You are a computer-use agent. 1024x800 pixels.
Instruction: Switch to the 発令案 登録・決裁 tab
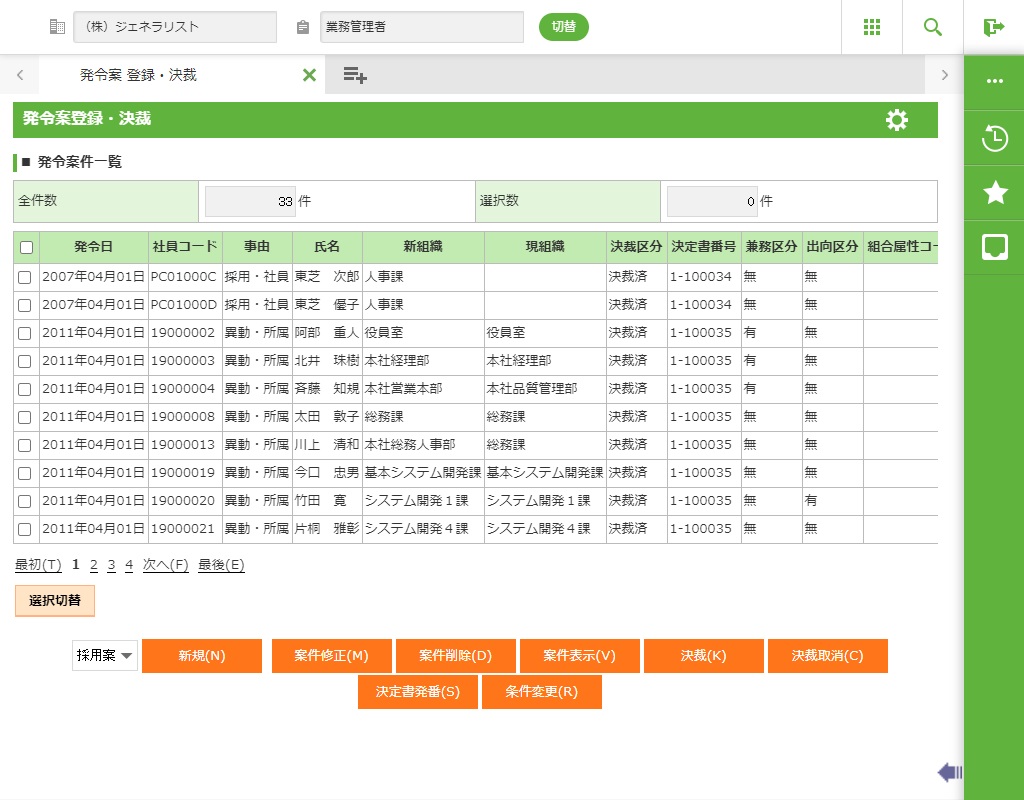click(138, 75)
